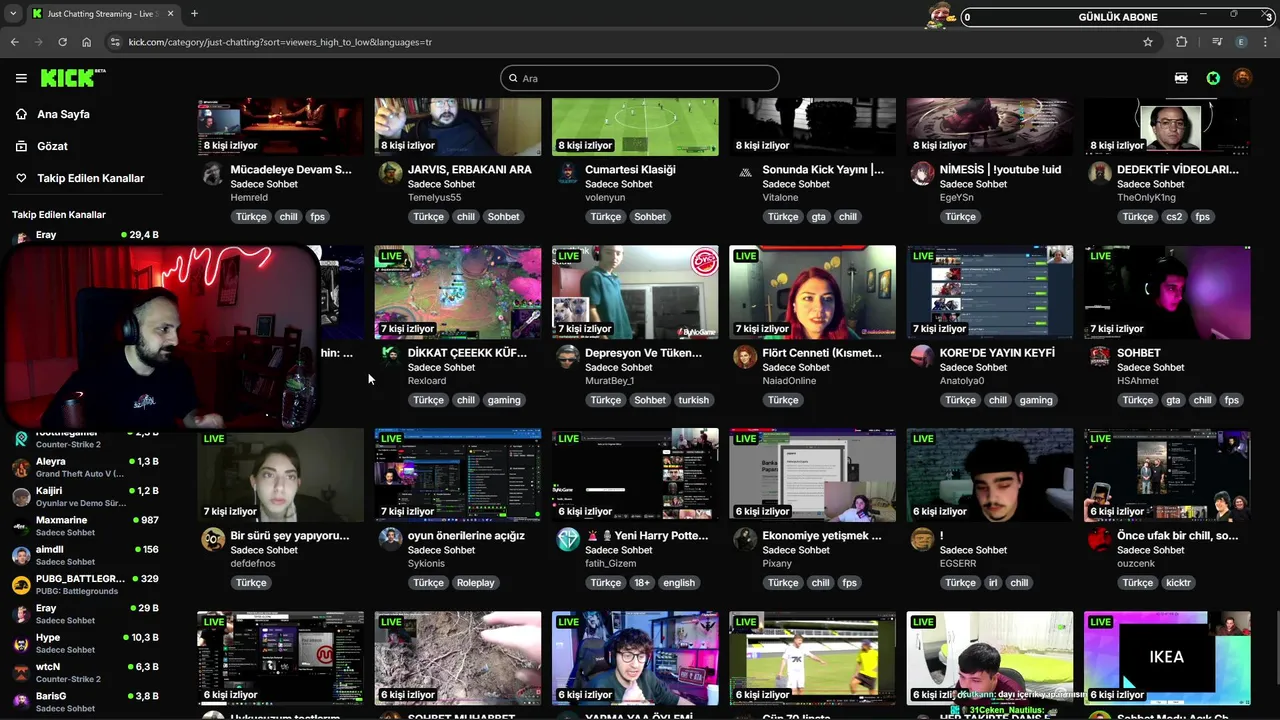Open Gözat browse page
The image size is (1280, 720).
coord(52,146)
